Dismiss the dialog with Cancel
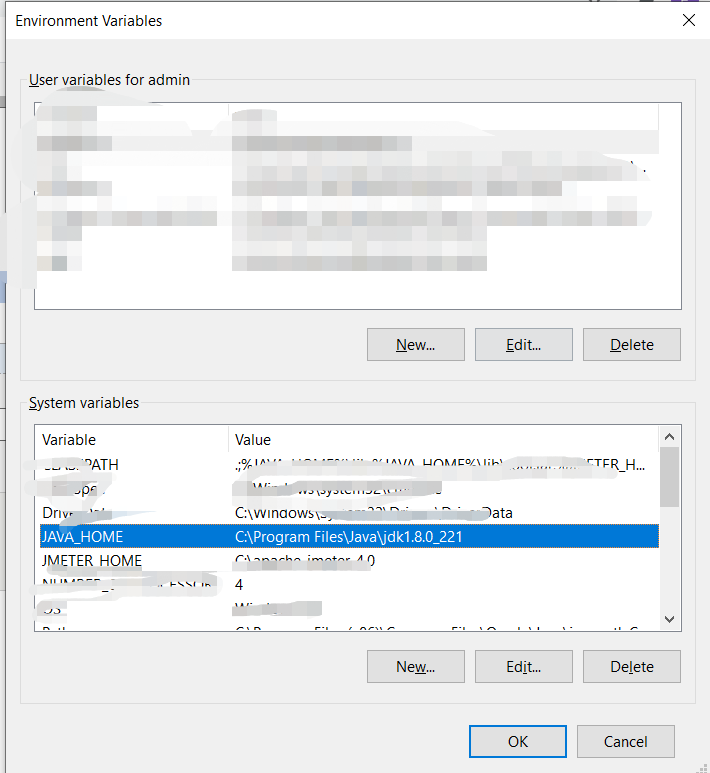710x773 pixels. click(626, 741)
